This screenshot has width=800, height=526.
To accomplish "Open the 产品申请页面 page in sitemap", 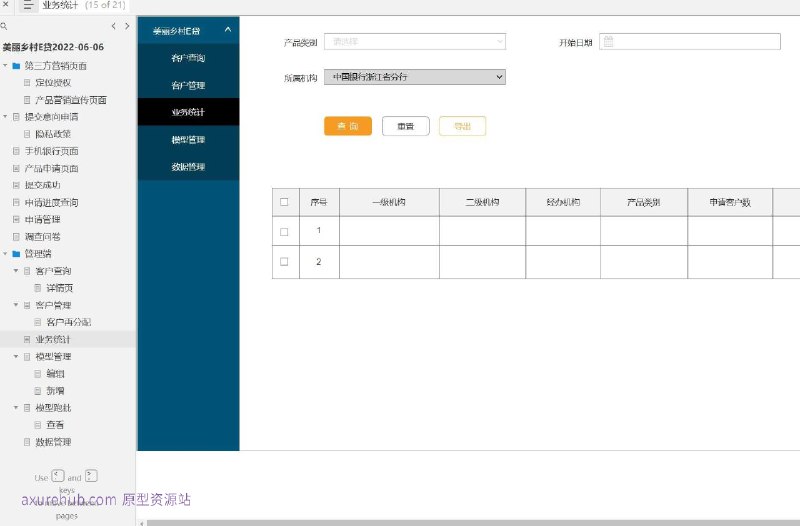I will [52, 168].
